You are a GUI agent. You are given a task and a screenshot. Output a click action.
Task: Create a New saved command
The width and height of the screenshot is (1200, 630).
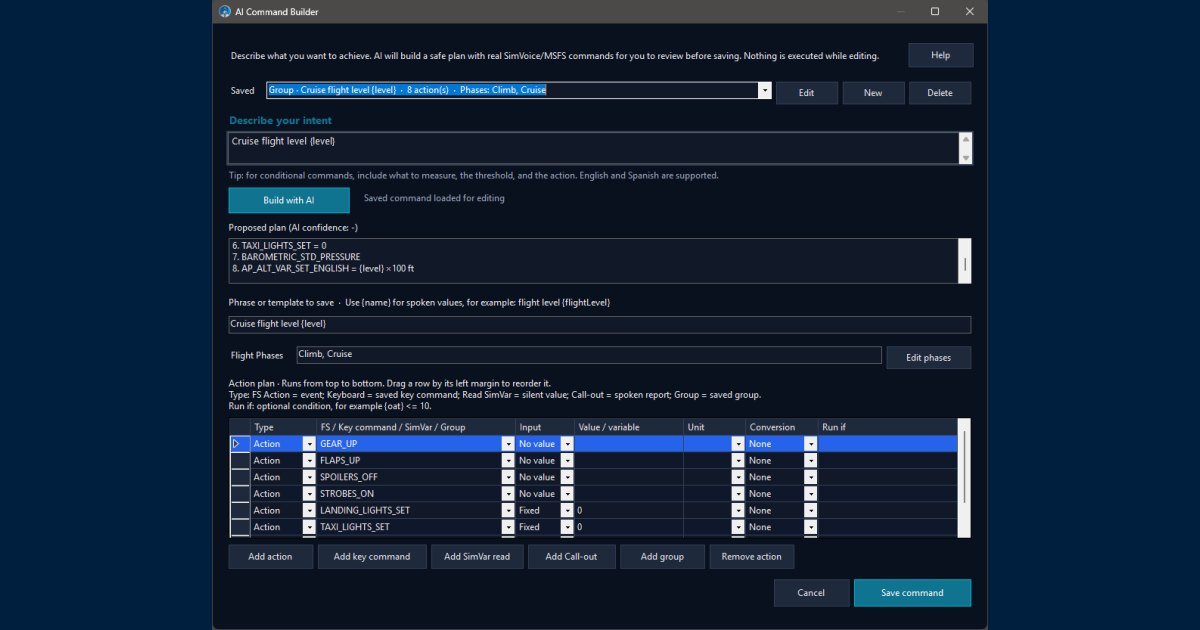(x=873, y=93)
